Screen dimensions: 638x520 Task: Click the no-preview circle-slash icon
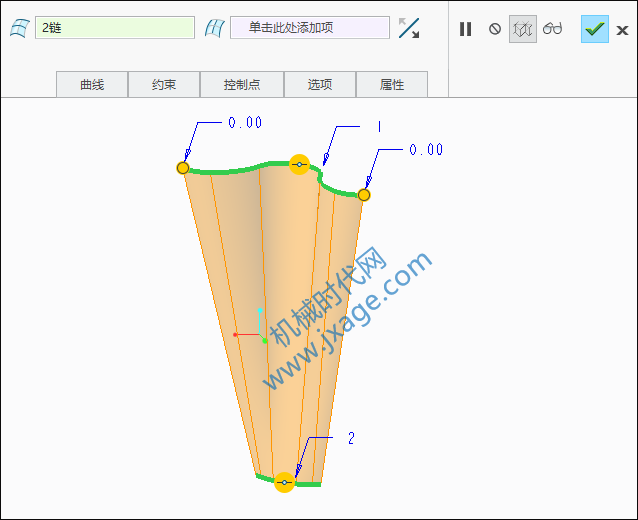point(495,29)
